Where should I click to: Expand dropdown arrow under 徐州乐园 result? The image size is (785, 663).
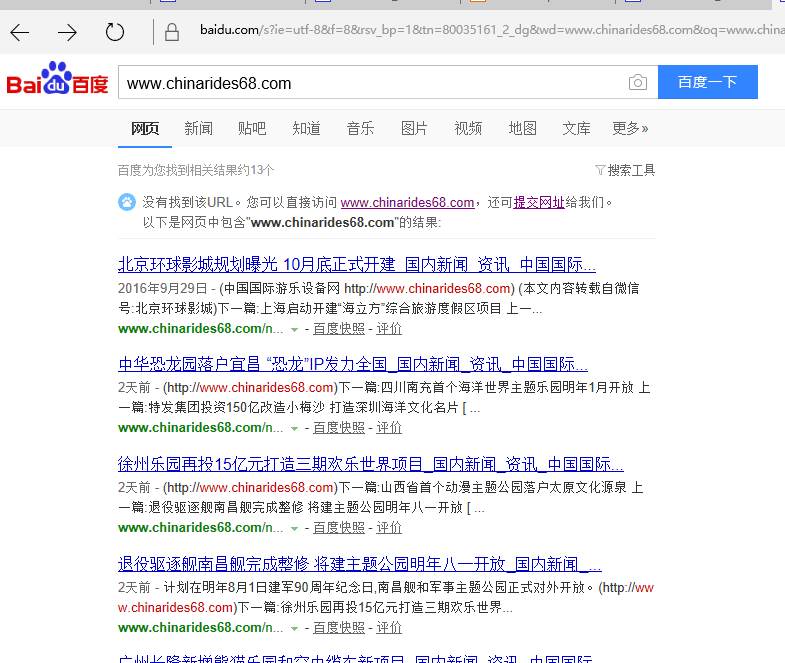(x=294, y=529)
